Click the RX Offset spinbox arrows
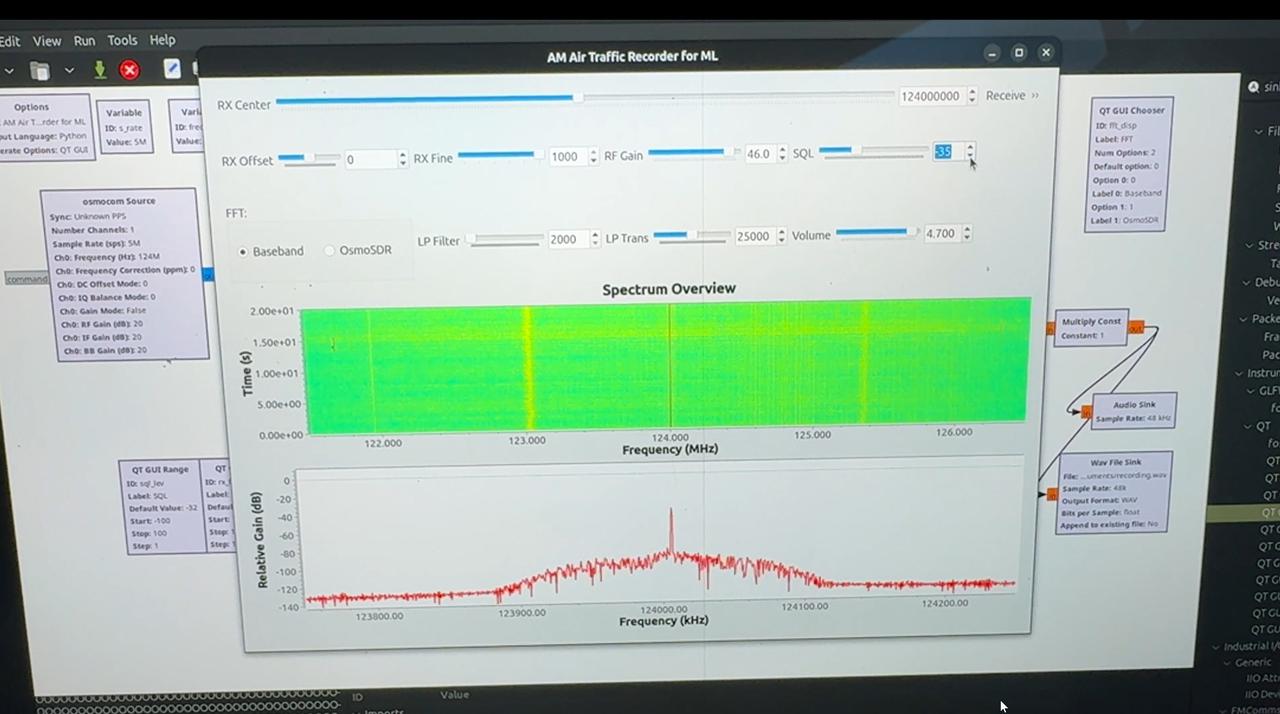Screen dimensions: 1280x714 point(403,159)
